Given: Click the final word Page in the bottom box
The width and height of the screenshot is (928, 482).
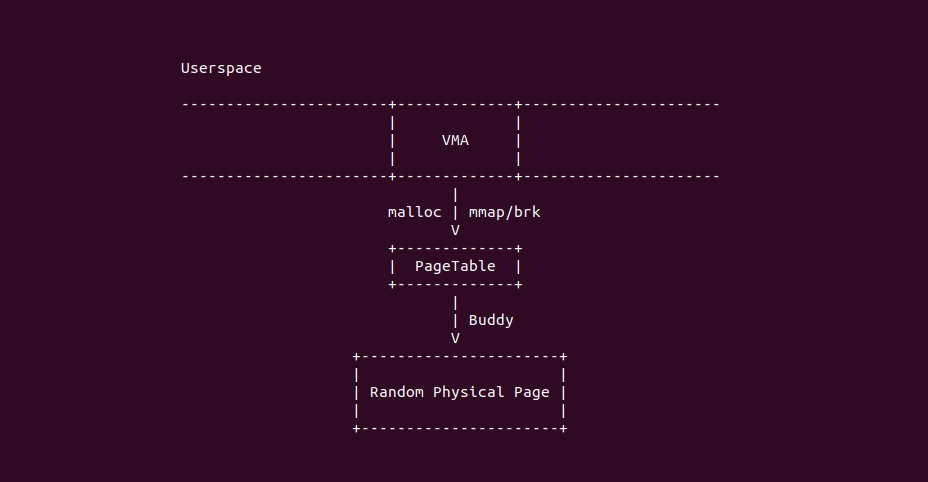Looking at the screenshot, I should coord(531,392).
